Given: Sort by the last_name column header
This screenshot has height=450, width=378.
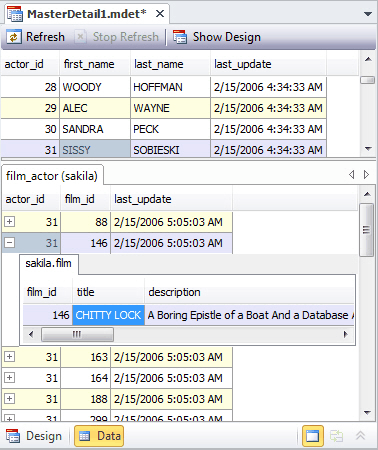Looking at the screenshot, I should pyautogui.click(x=170, y=64).
